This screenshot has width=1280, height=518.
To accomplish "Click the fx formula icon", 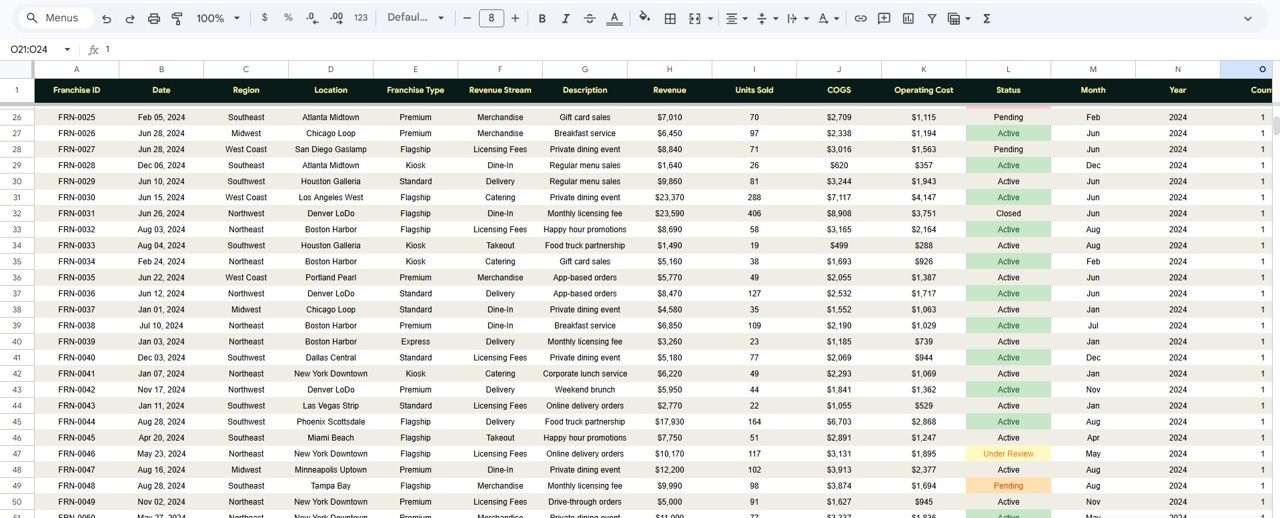I will tap(94, 49).
